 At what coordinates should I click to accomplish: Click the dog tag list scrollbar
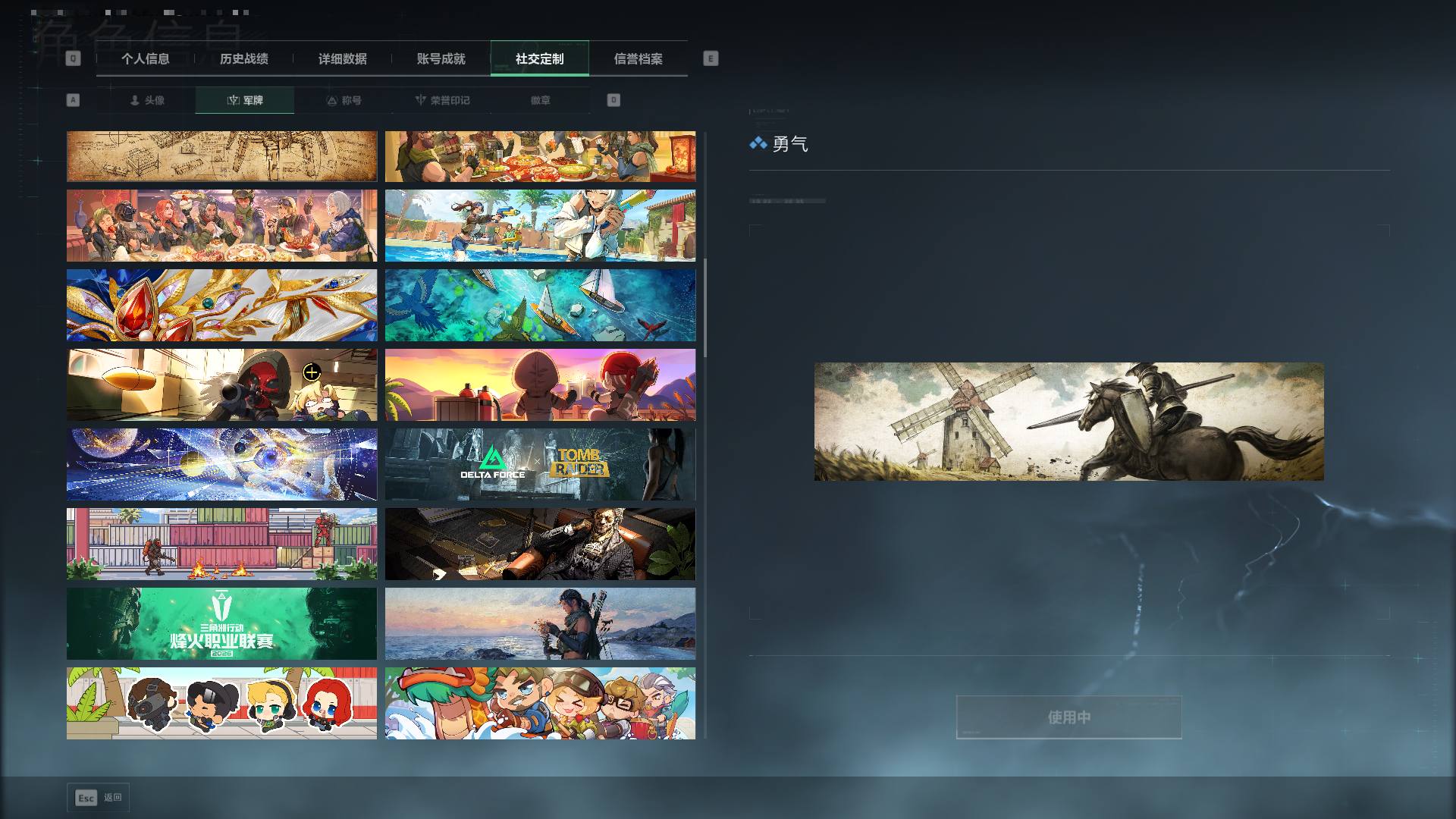pyautogui.click(x=705, y=308)
